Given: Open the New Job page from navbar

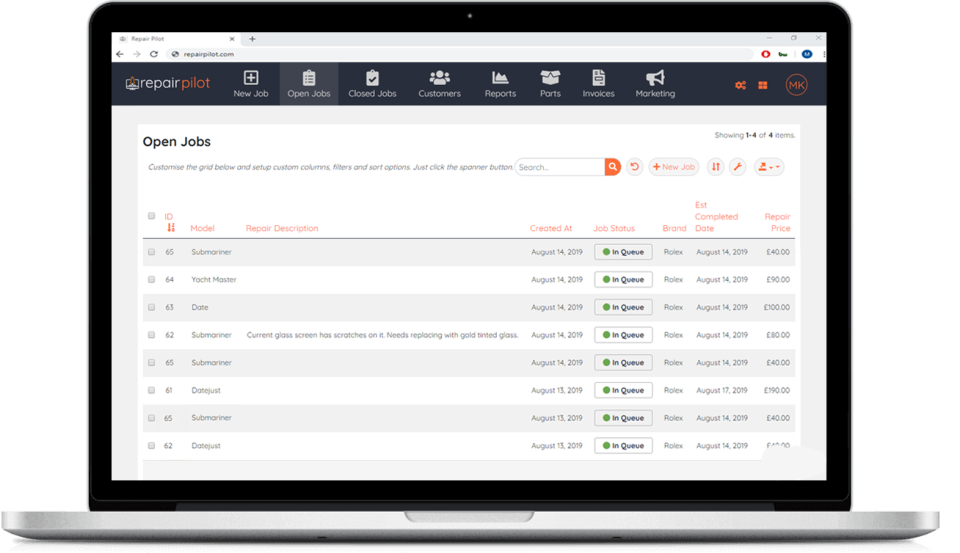Looking at the screenshot, I should click(x=250, y=84).
